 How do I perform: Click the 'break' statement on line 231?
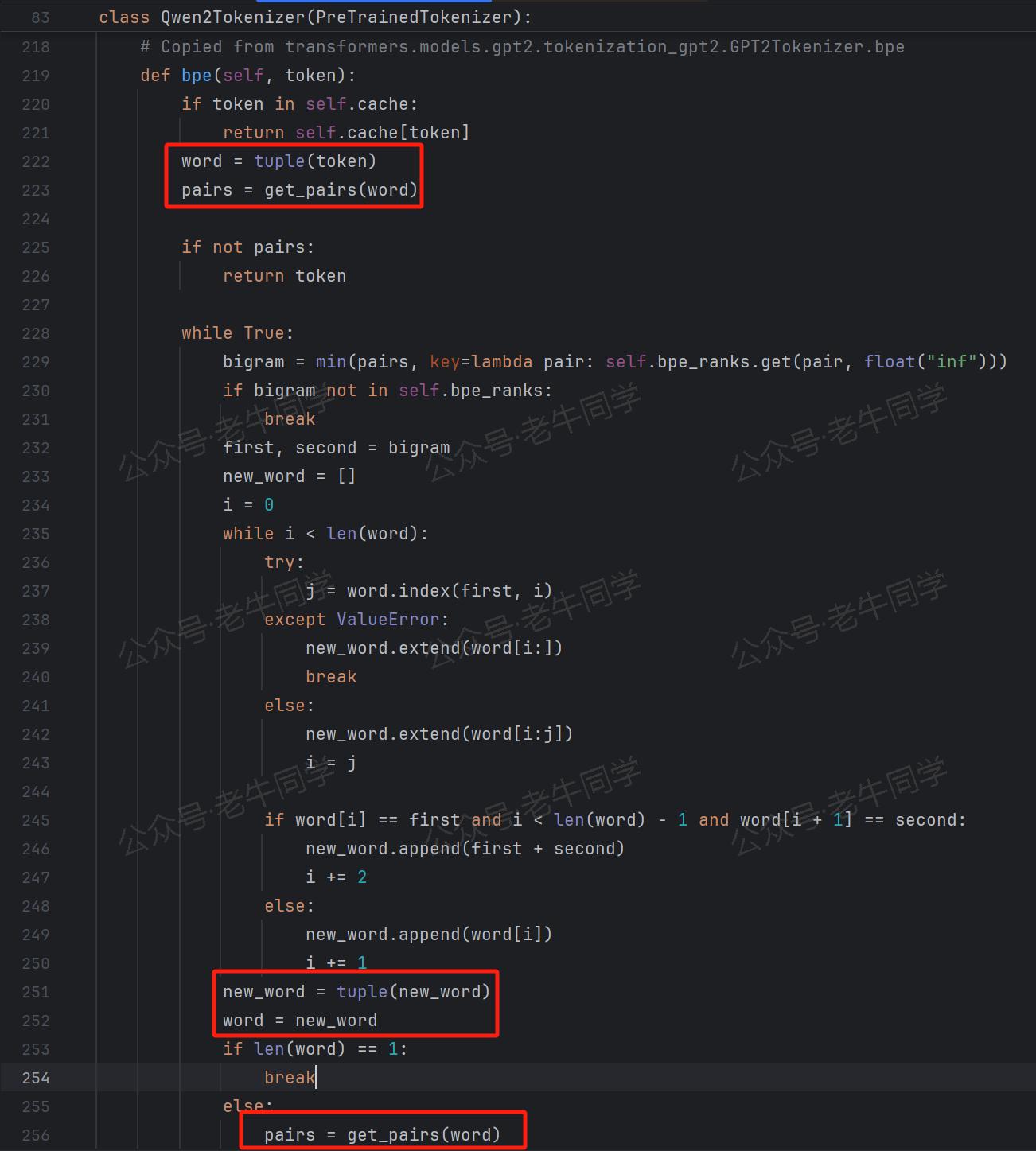[x=290, y=419]
